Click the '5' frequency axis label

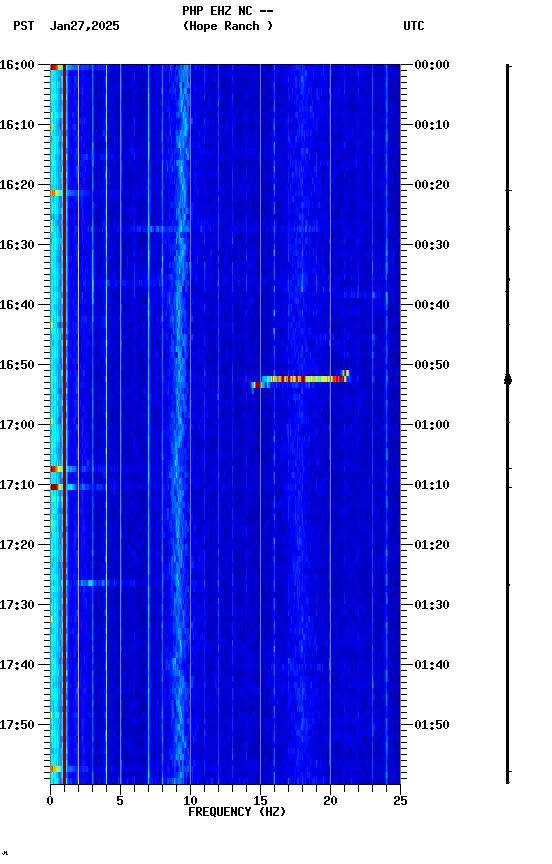point(120,801)
